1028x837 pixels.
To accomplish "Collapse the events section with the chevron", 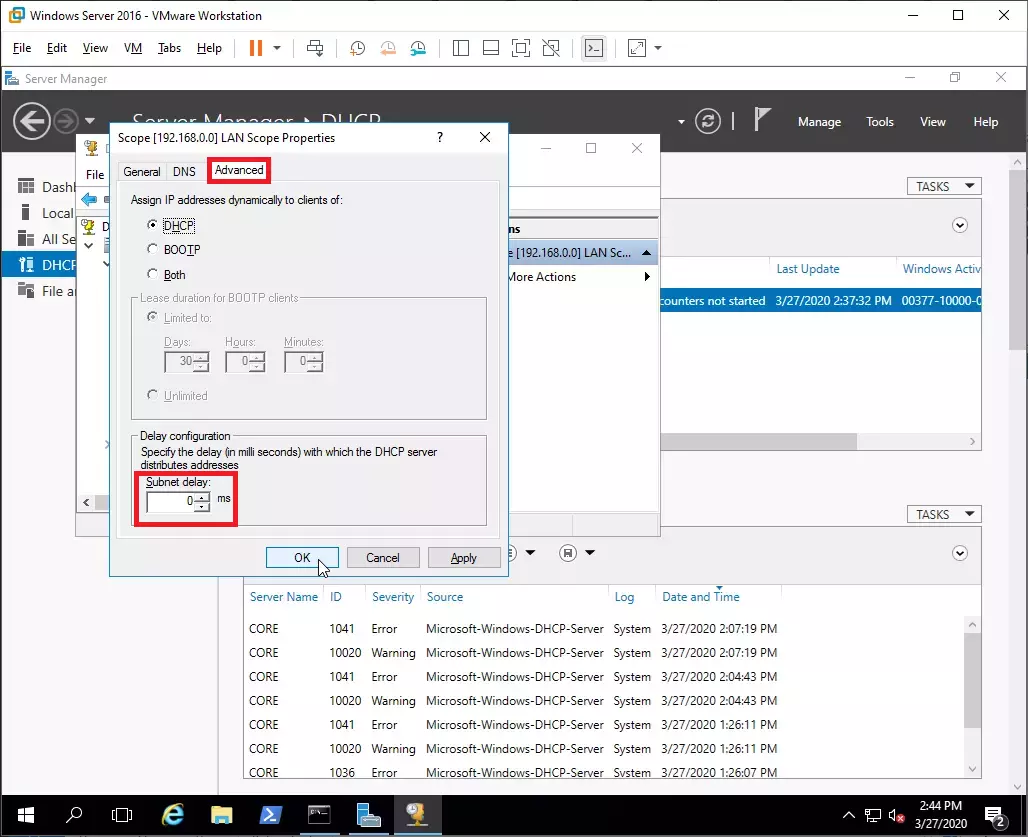I will [x=960, y=553].
